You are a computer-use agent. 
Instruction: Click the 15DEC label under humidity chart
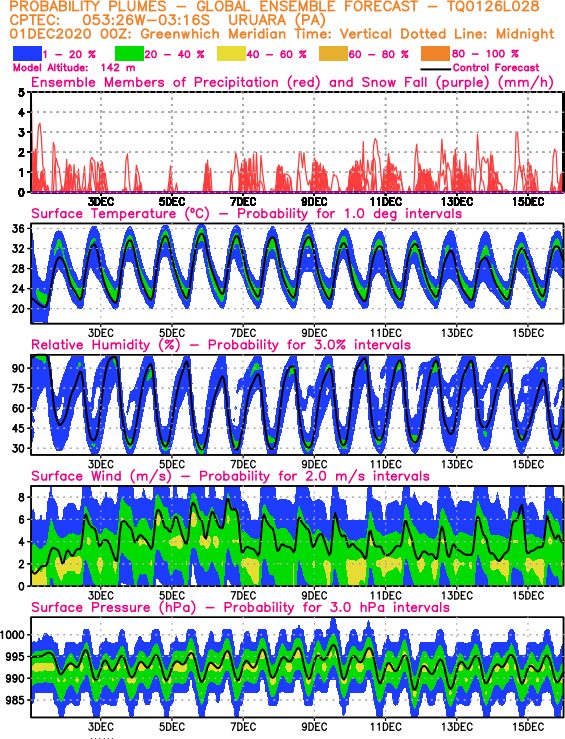(528, 464)
